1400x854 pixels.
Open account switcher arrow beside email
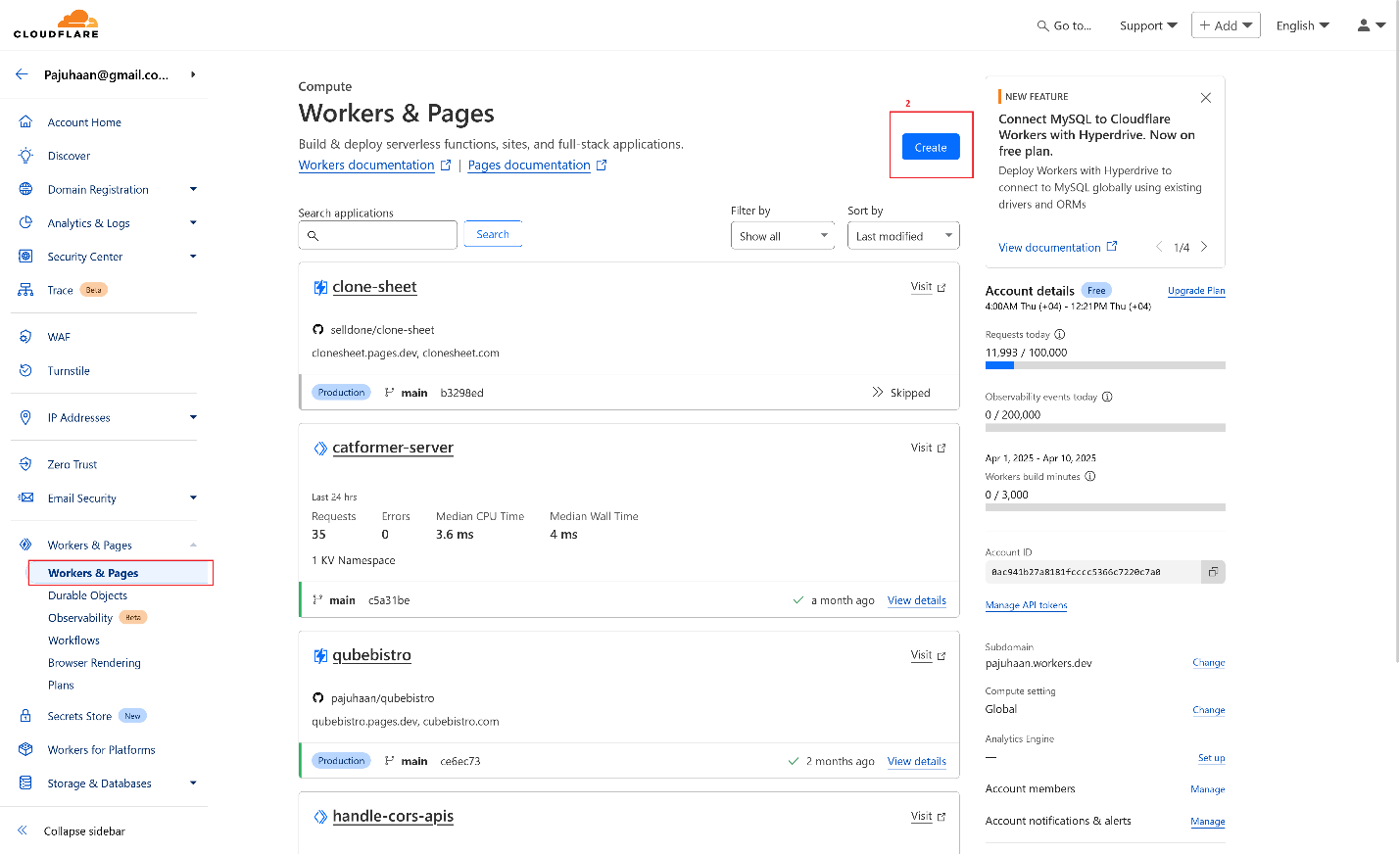coord(193,74)
